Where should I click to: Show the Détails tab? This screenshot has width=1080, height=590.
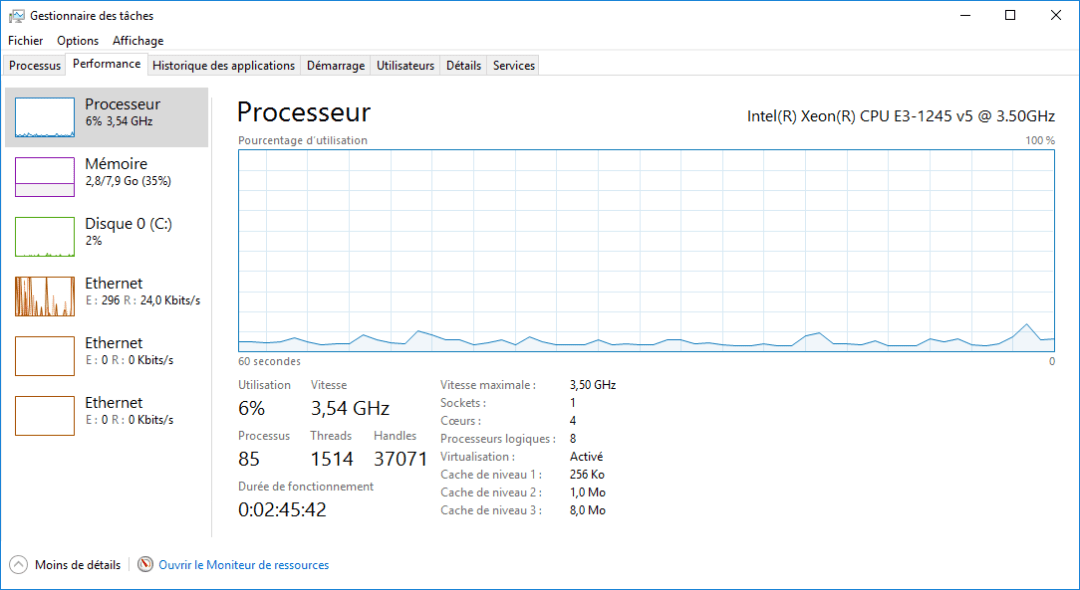pyautogui.click(x=463, y=66)
